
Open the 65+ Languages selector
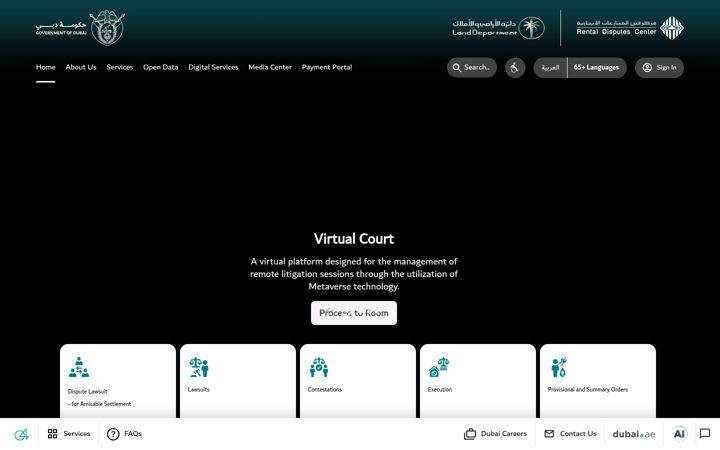596,68
